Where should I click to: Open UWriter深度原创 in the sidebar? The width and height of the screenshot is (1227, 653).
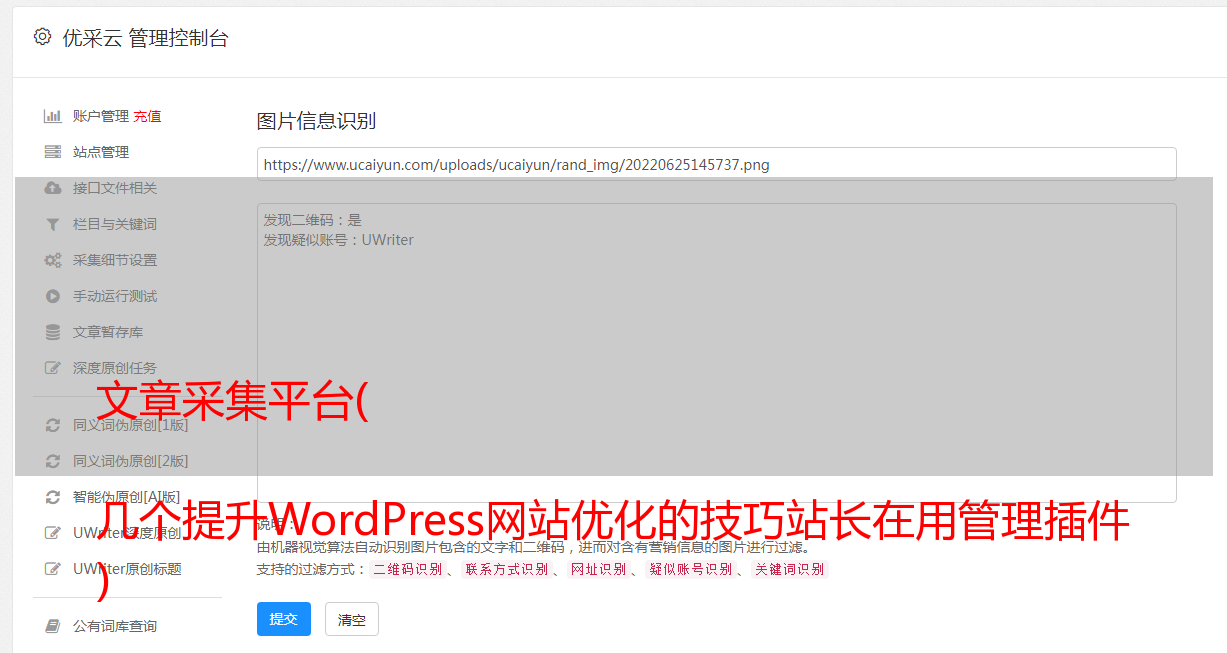127,533
